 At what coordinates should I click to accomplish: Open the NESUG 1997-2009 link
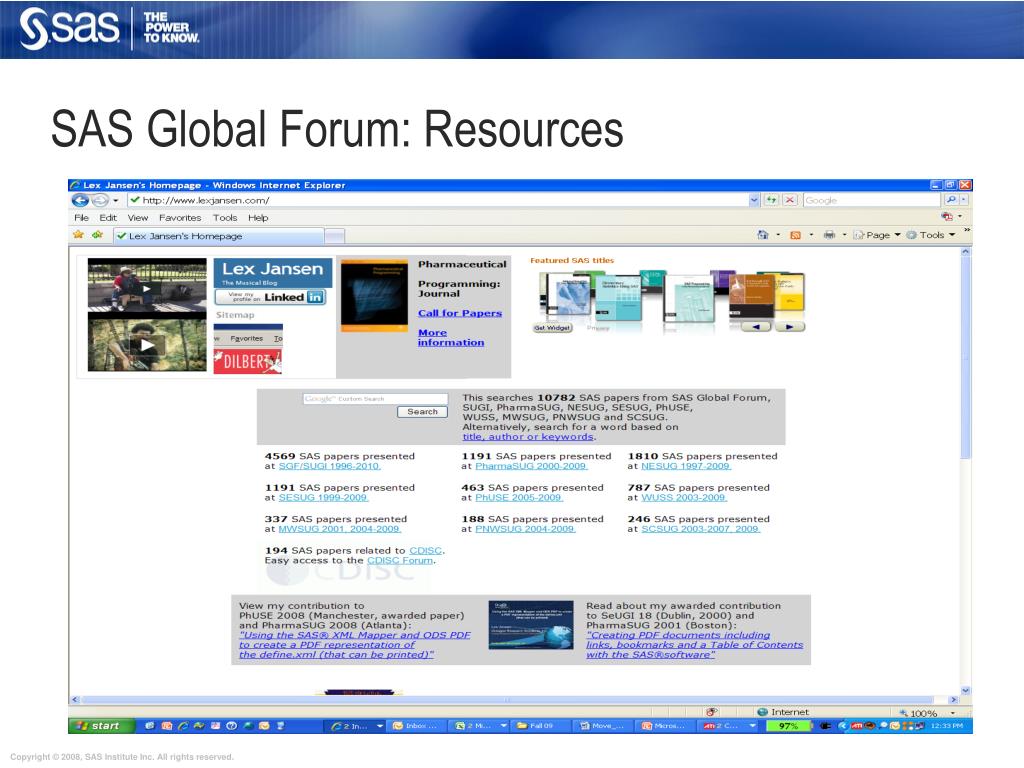[686, 466]
